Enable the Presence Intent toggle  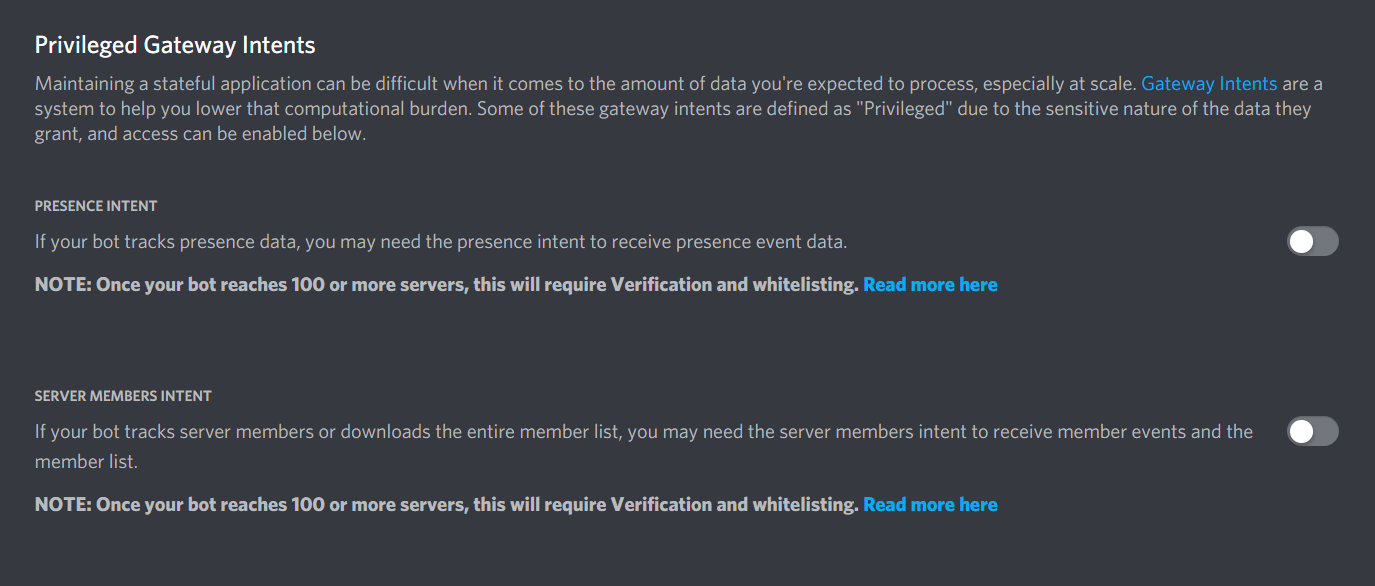pos(1312,242)
